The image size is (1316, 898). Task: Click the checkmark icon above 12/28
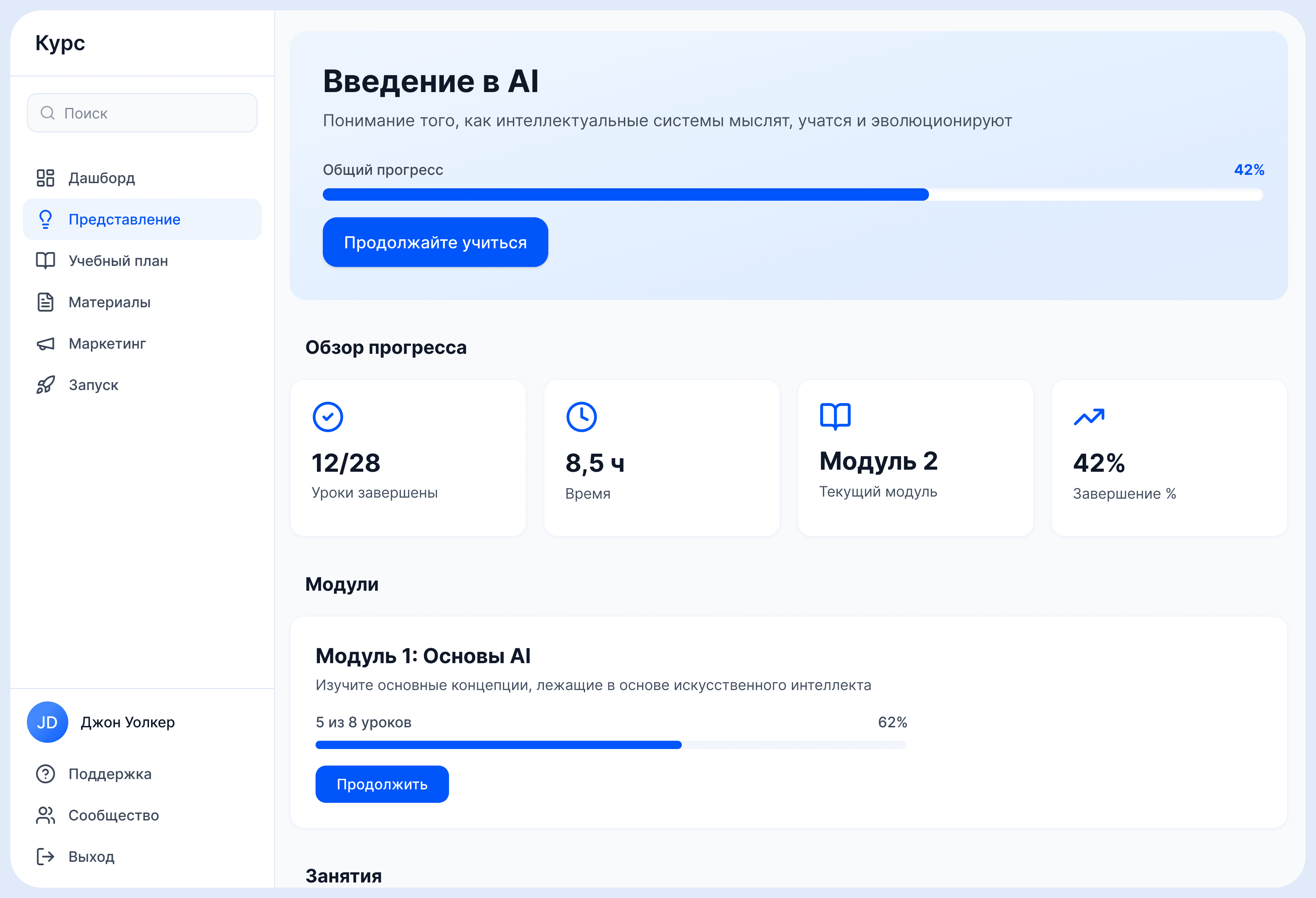pos(327,417)
